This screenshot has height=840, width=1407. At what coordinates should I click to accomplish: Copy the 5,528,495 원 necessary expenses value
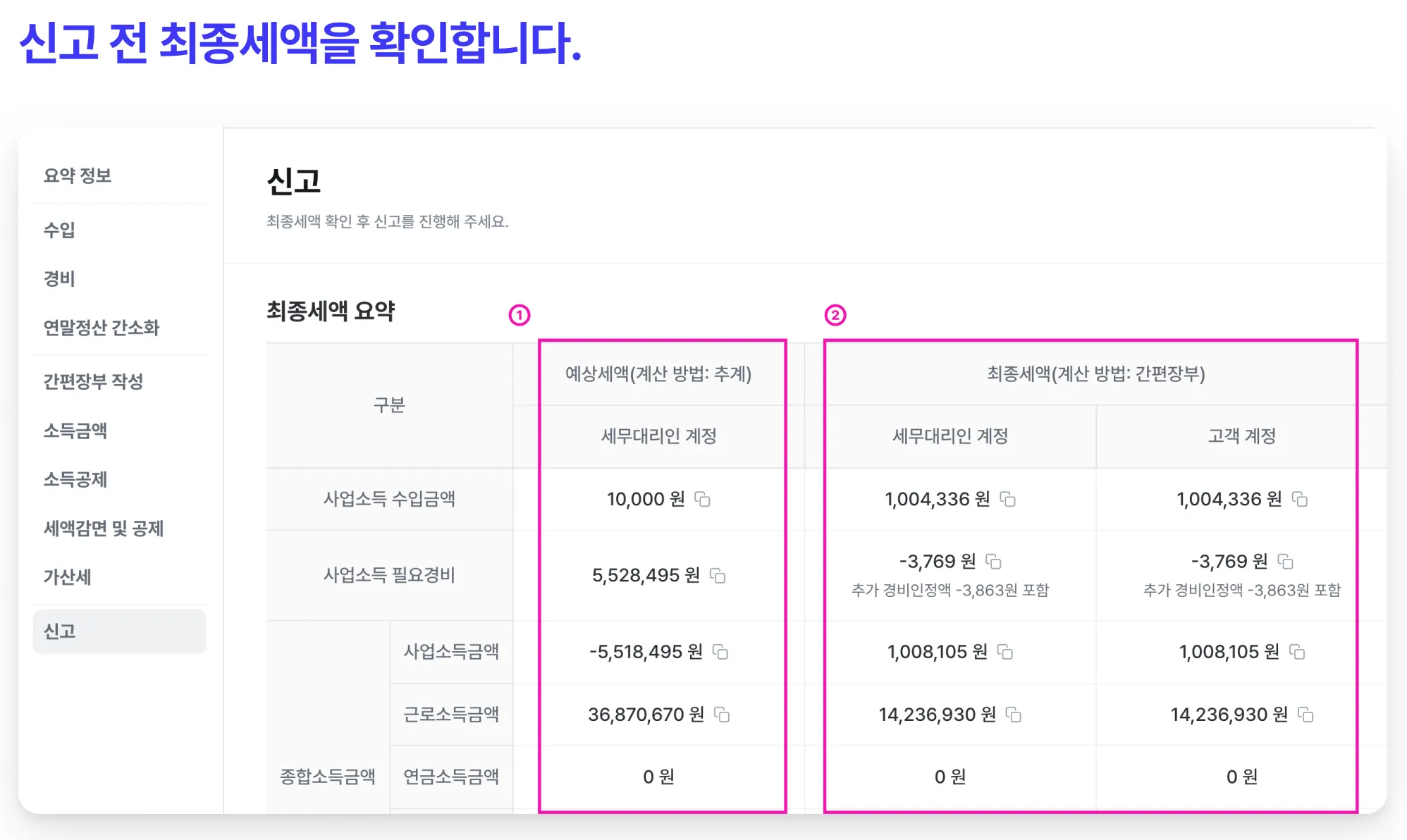[x=718, y=576]
